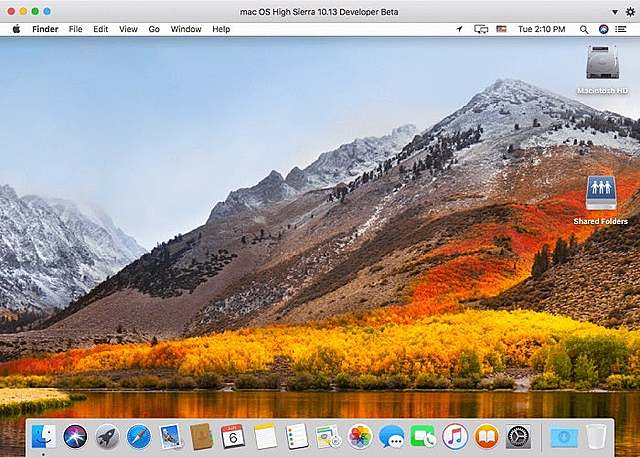Open Contacts book icon in Dock

pyautogui.click(x=202, y=437)
